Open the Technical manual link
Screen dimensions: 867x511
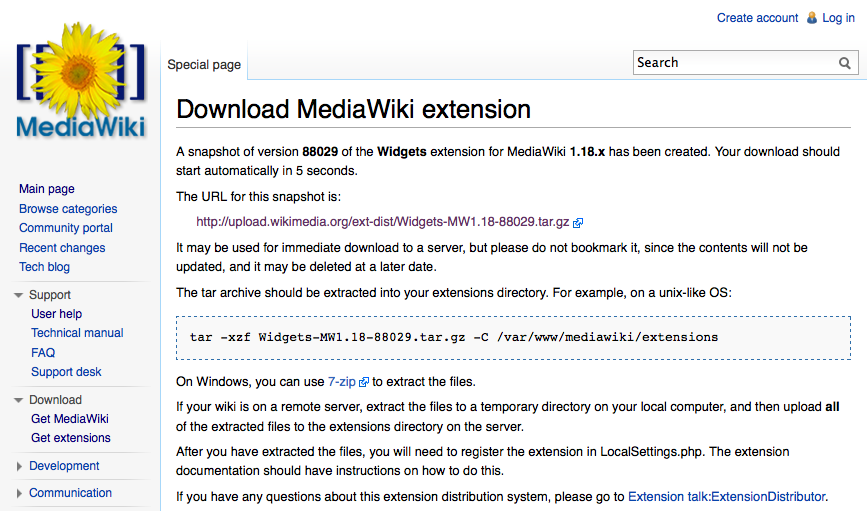(x=77, y=333)
